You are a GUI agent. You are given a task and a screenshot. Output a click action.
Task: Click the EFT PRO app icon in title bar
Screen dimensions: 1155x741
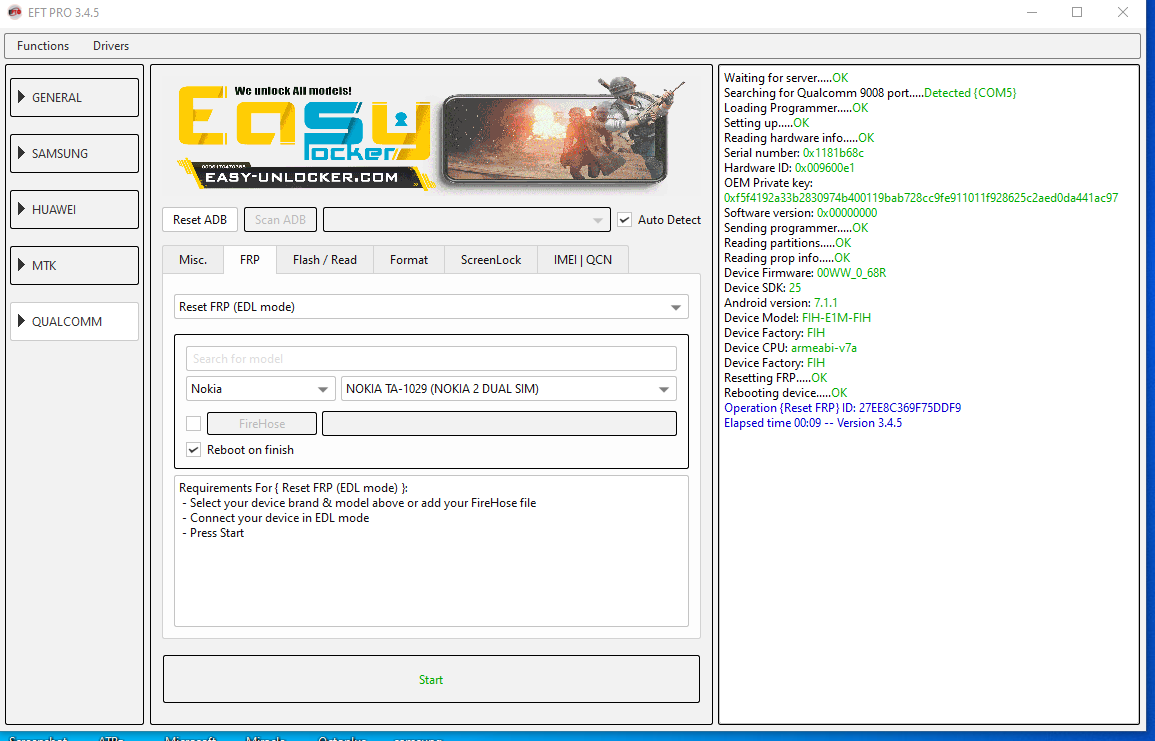tap(14, 13)
